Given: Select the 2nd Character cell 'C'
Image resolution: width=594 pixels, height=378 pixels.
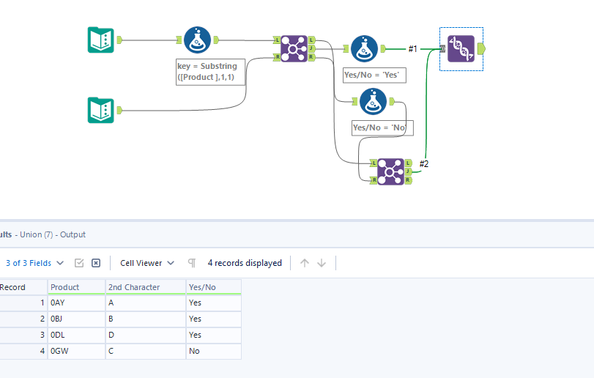Looking at the screenshot, I should 145,351.
